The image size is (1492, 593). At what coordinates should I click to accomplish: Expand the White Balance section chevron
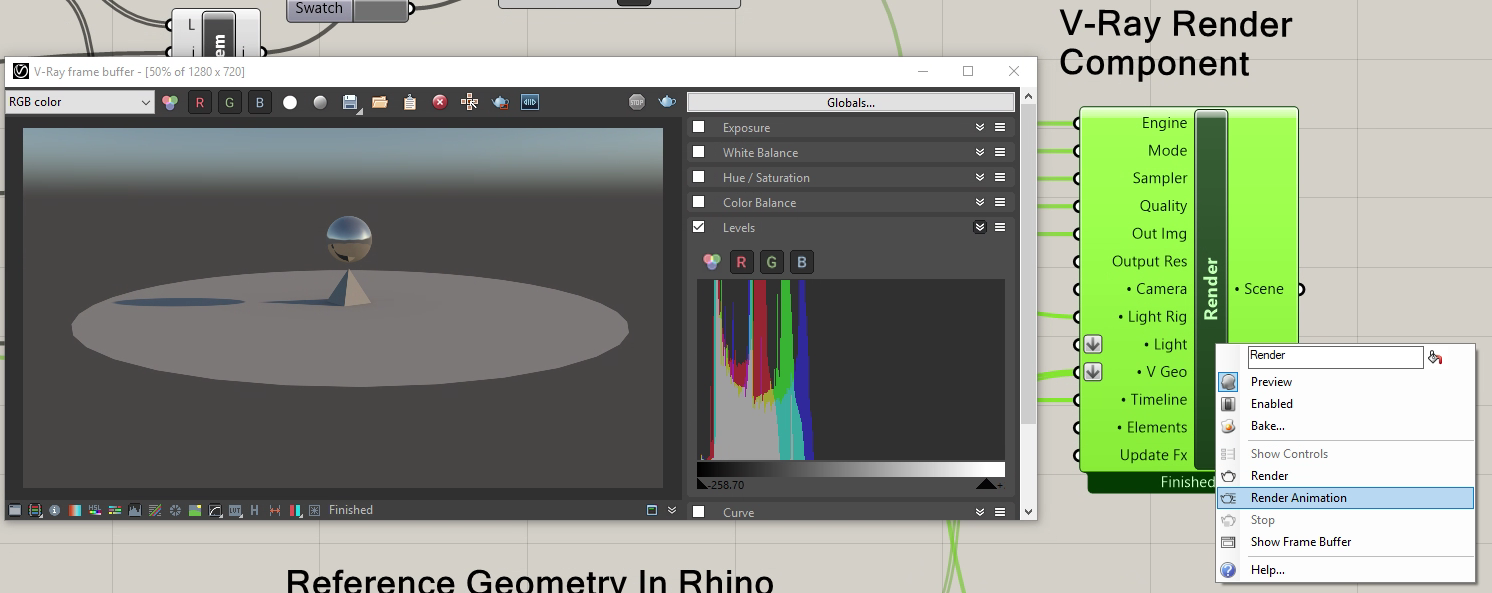pyautogui.click(x=980, y=152)
